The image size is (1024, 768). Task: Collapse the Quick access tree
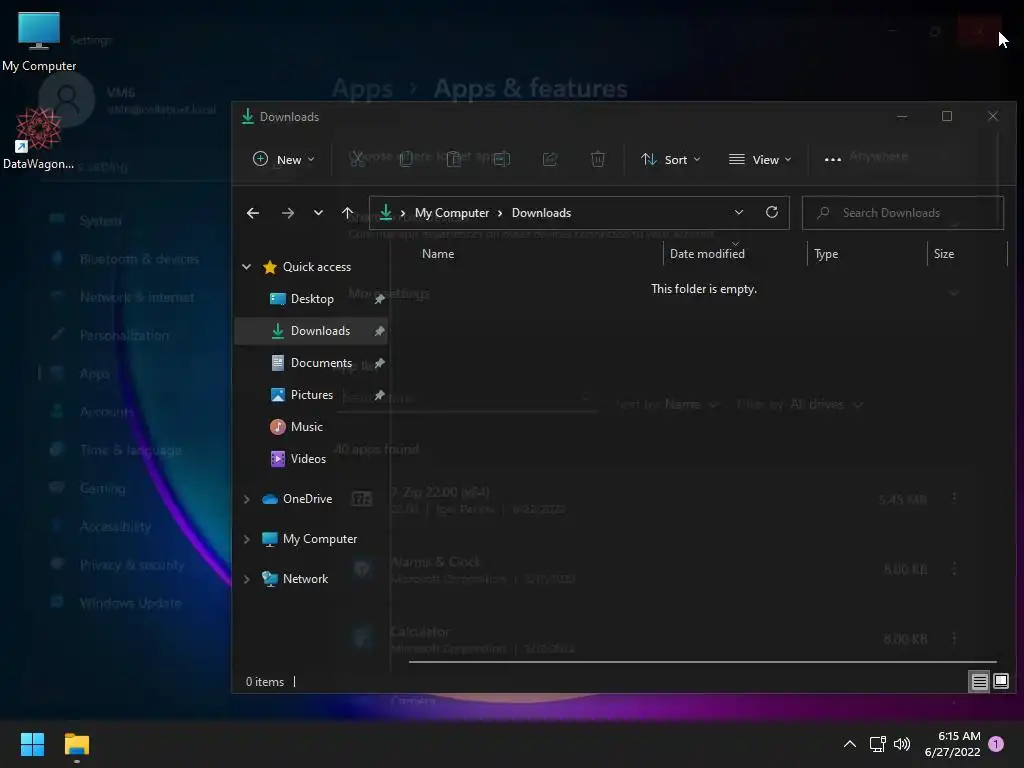[x=246, y=266]
